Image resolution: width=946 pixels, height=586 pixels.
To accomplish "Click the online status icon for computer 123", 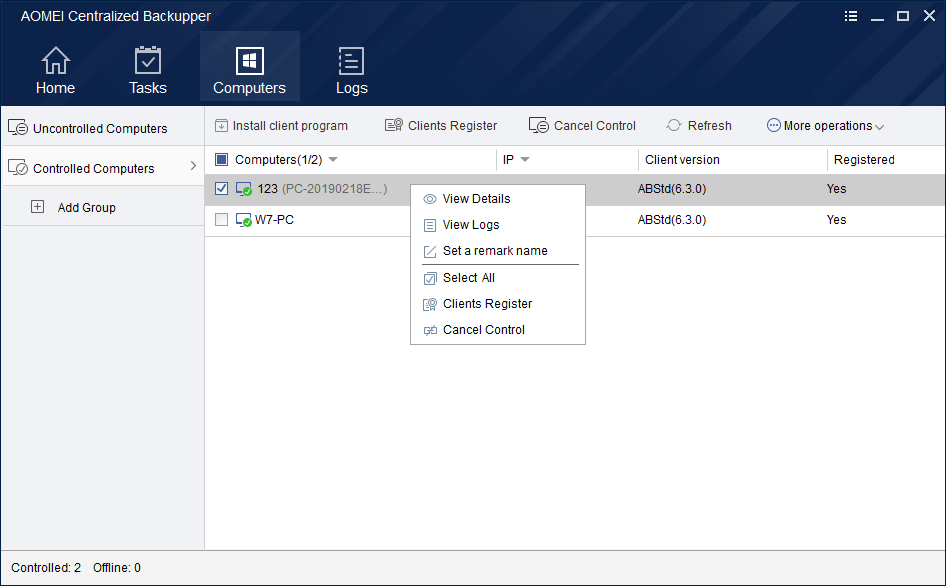I will 244,189.
